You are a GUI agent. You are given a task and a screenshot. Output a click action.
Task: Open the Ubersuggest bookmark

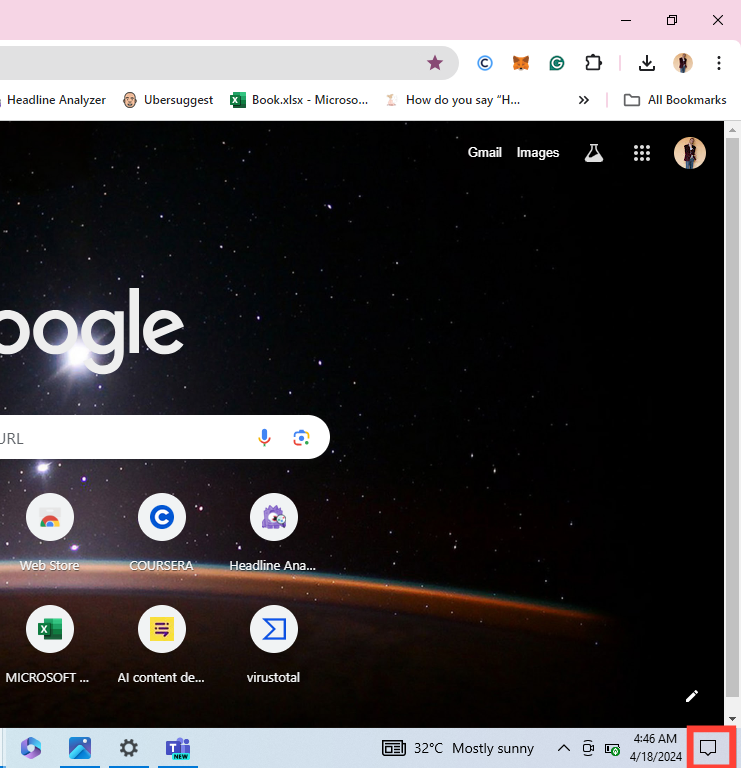[168, 100]
